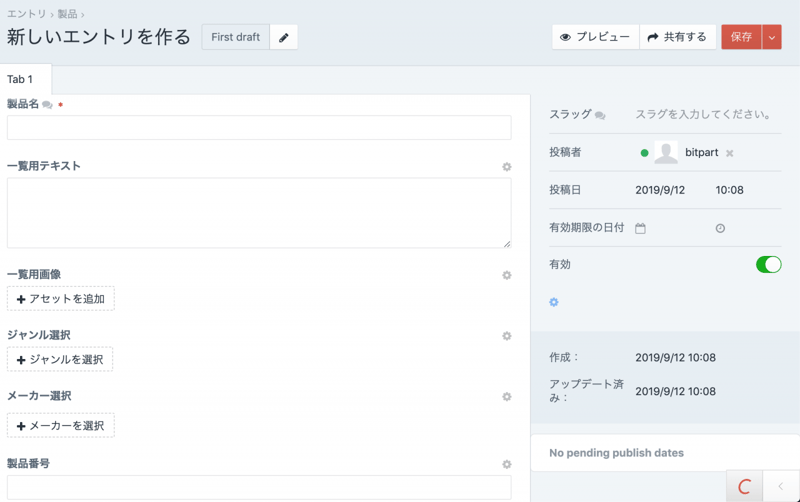Open the time picker clock for 有効期限
This screenshot has height=502, width=800.
pyautogui.click(x=720, y=228)
